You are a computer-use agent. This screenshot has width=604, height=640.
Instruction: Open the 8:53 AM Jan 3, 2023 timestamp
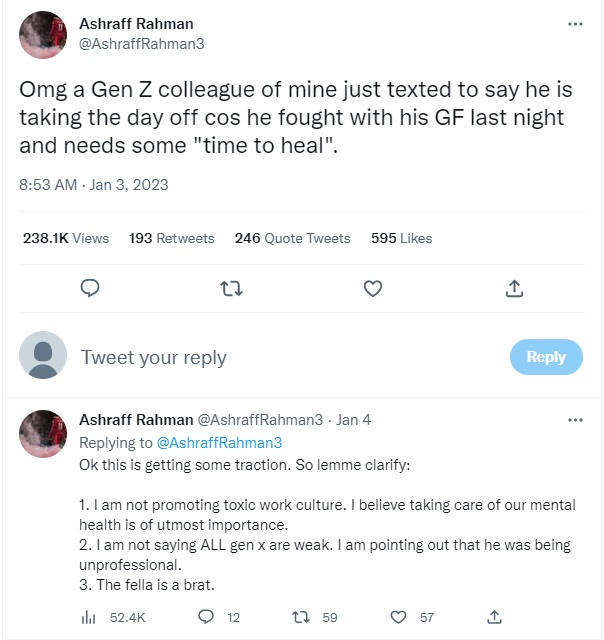[x=94, y=184]
